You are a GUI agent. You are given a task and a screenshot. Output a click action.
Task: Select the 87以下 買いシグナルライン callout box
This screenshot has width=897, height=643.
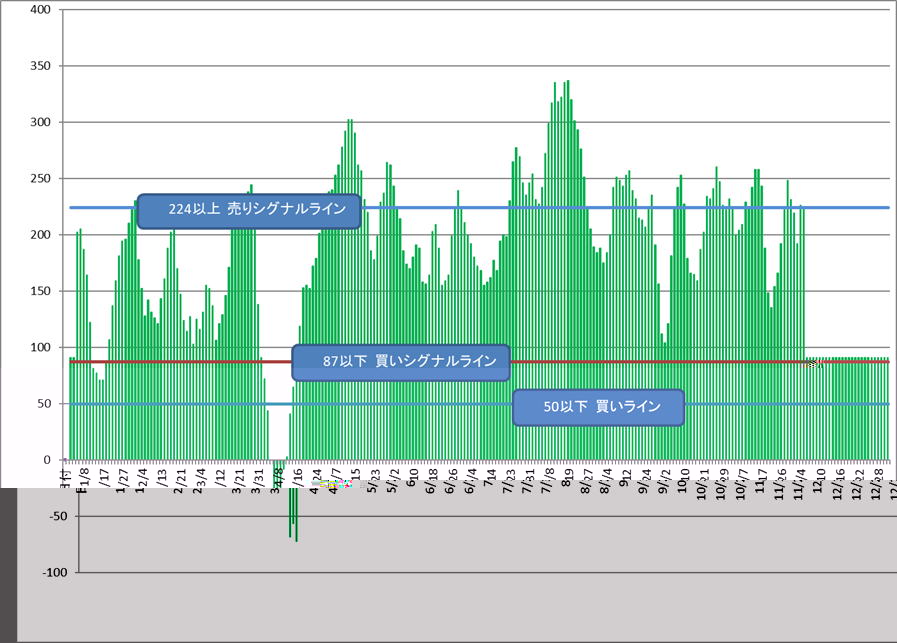point(401,363)
